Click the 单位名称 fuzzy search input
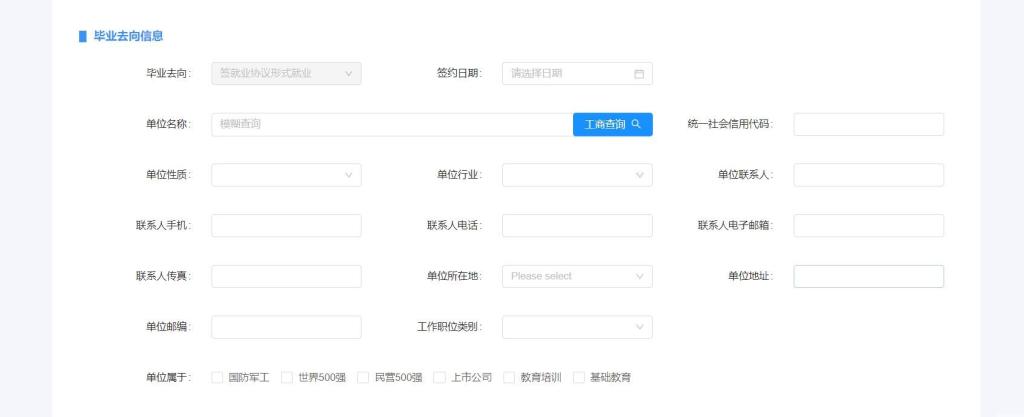1024x417 pixels. coord(391,124)
